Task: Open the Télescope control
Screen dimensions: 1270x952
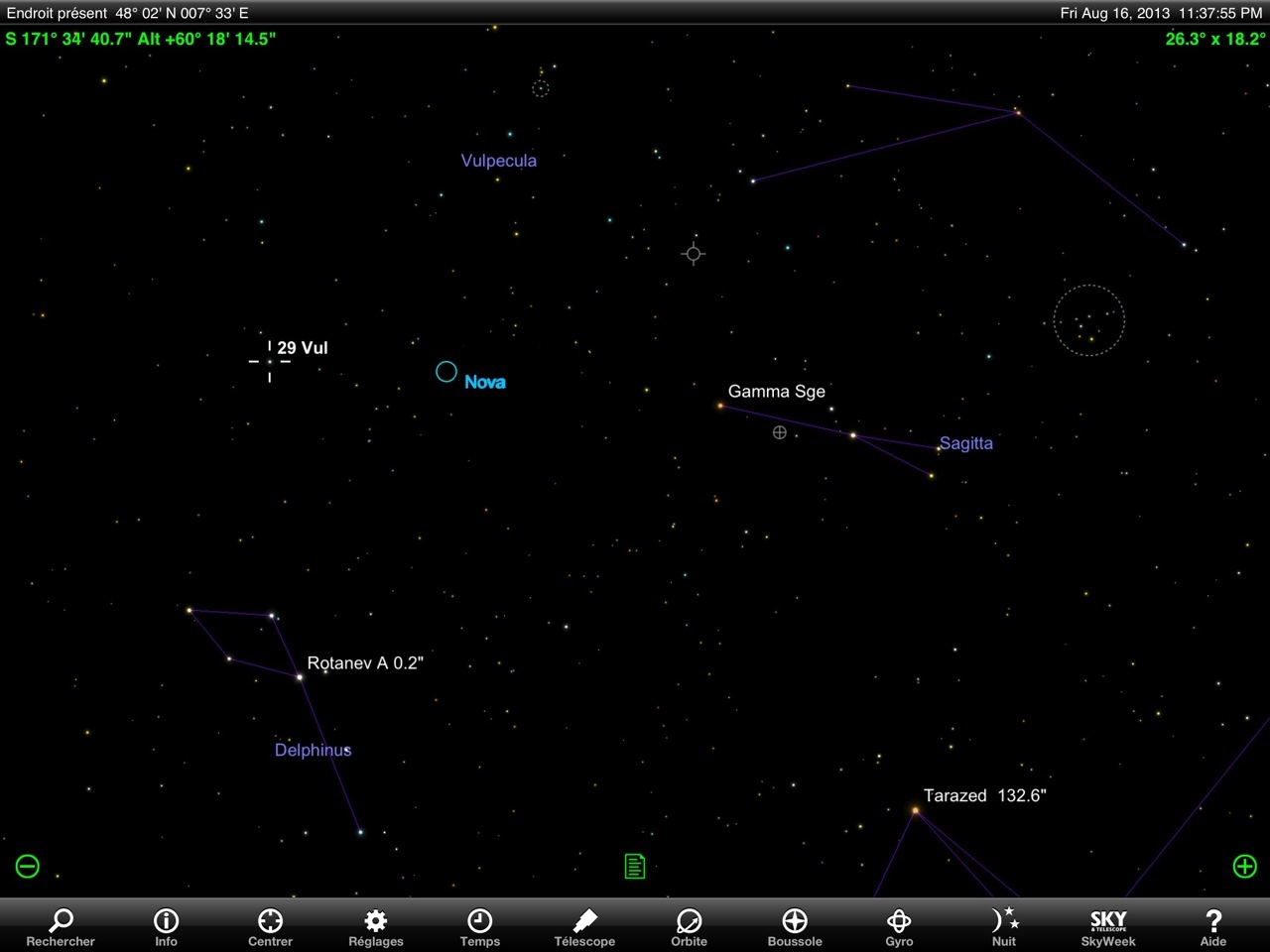Action: pos(584,926)
